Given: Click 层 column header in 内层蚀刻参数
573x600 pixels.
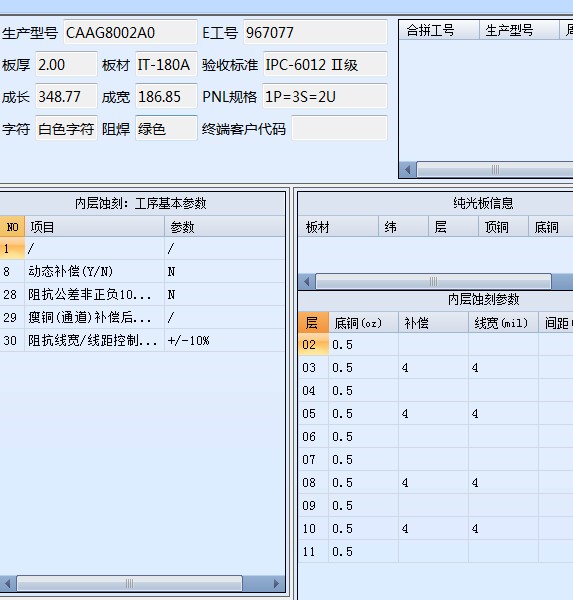Looking at the screenshot, I should click(313, 323).
